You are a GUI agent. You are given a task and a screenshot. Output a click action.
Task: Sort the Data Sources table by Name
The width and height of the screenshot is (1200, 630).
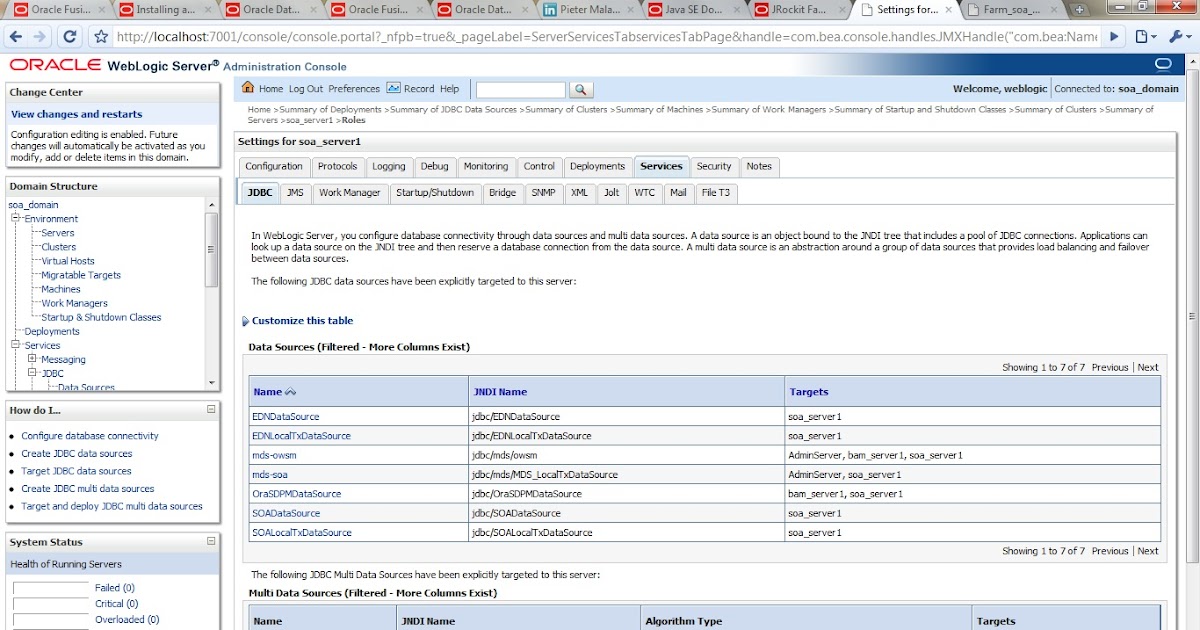(263, 391)
